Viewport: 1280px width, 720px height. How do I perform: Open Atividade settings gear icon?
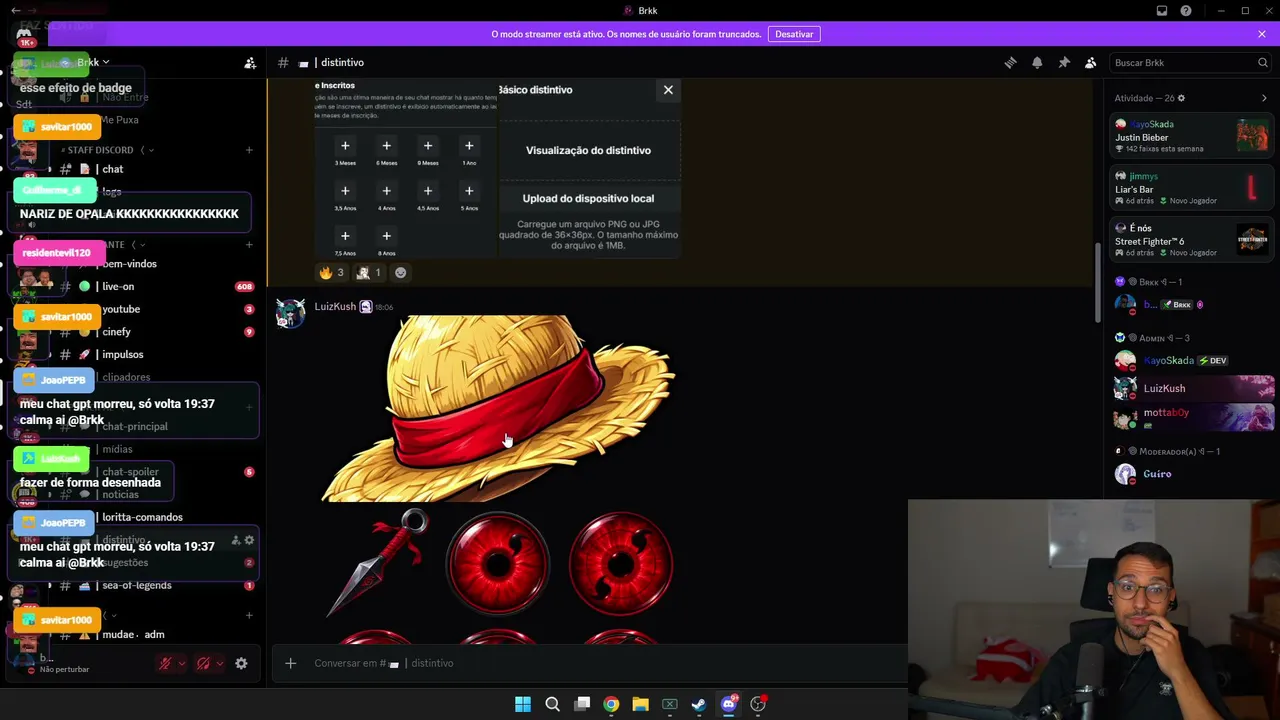[1181, 98]
